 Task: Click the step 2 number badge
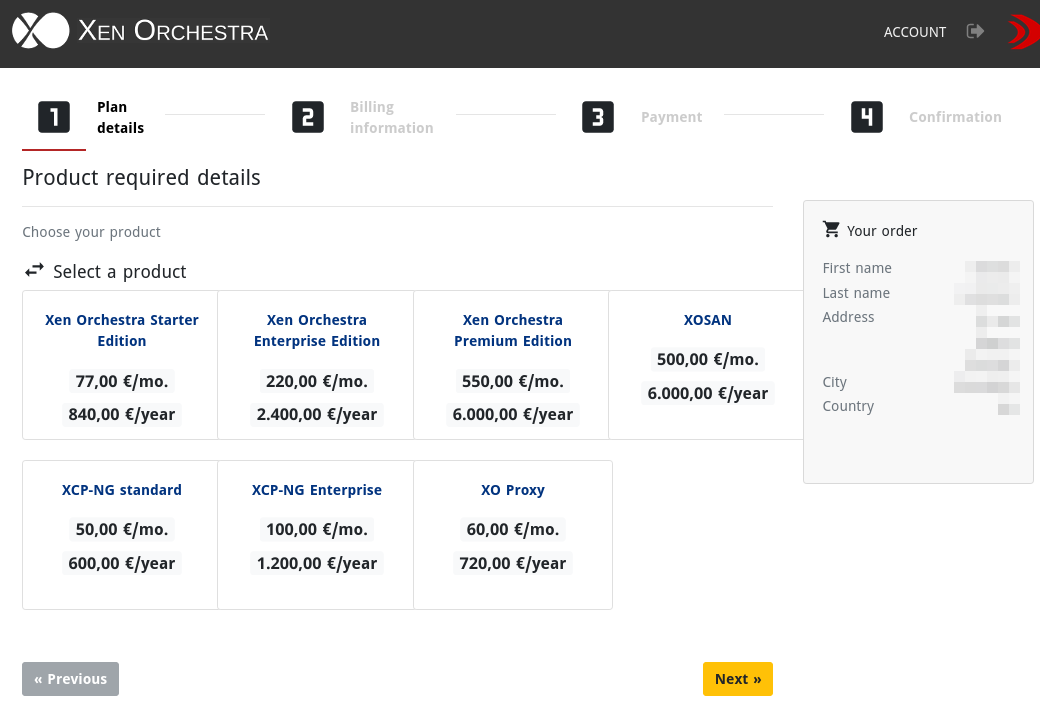coord(308,117)
